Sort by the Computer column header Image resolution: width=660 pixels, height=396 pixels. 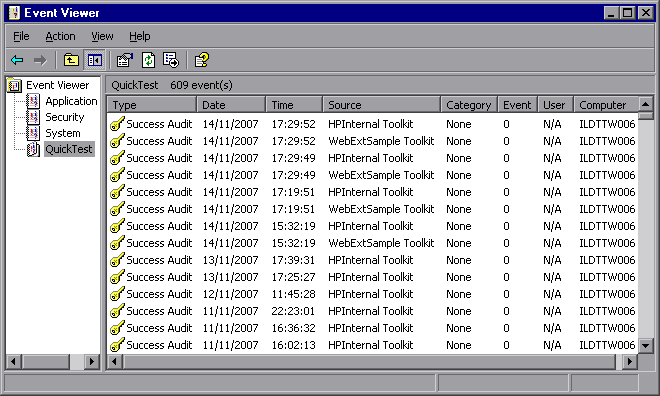pos(606,105)
